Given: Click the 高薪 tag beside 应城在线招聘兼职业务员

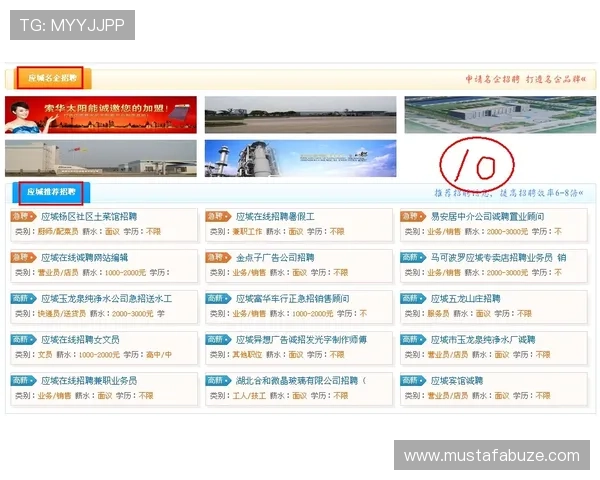Looking at the screenshot, I should [23, 380].
